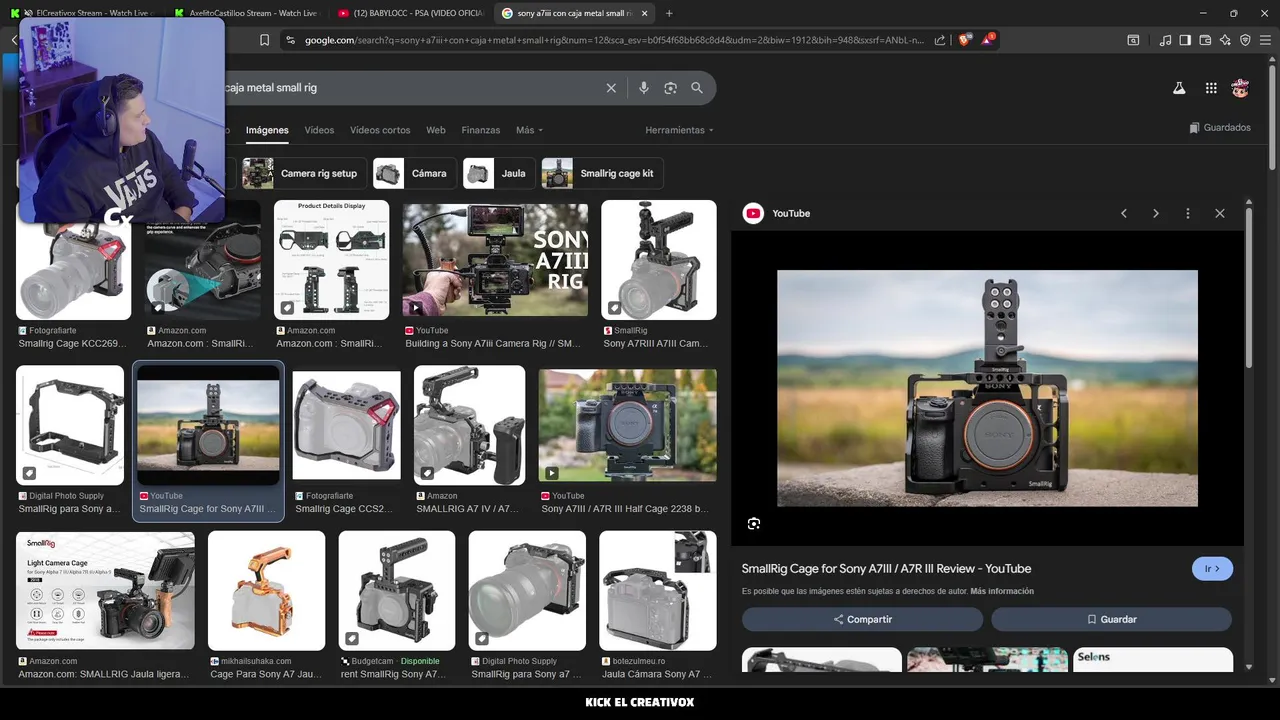Select the Smallrig cage kit chip
This screenshot has width=1280, height=720.
[602, 173]
